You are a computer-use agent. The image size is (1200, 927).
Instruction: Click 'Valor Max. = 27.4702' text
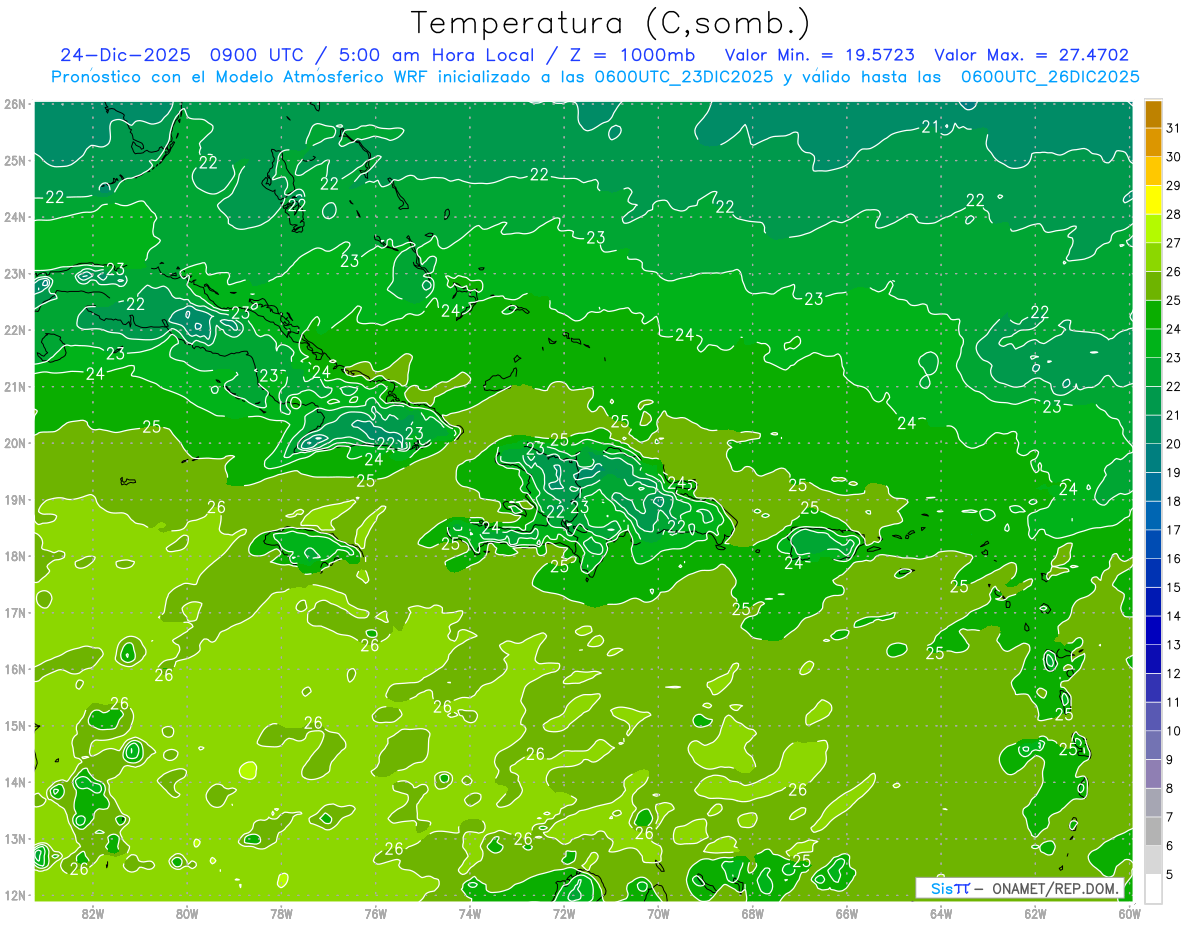pos(1032,55)
